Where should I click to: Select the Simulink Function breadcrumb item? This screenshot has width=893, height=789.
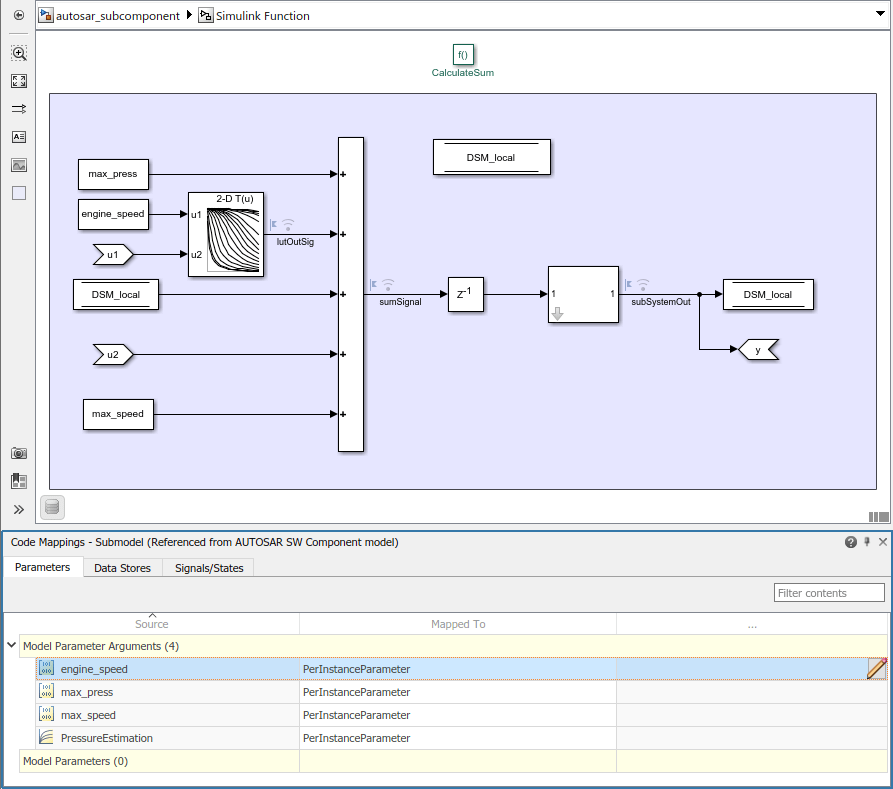(x=264, y=15)
